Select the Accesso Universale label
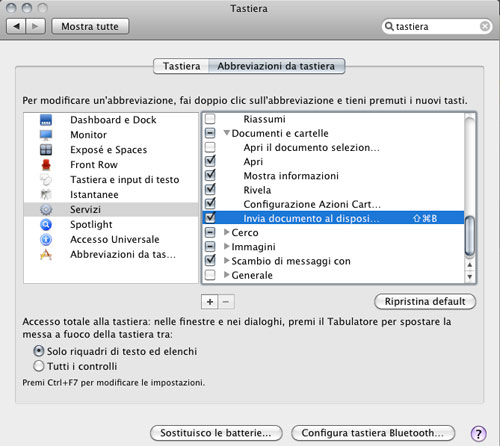Image resolution: width=500 pixels, height=446 pixels. (115, 239)
